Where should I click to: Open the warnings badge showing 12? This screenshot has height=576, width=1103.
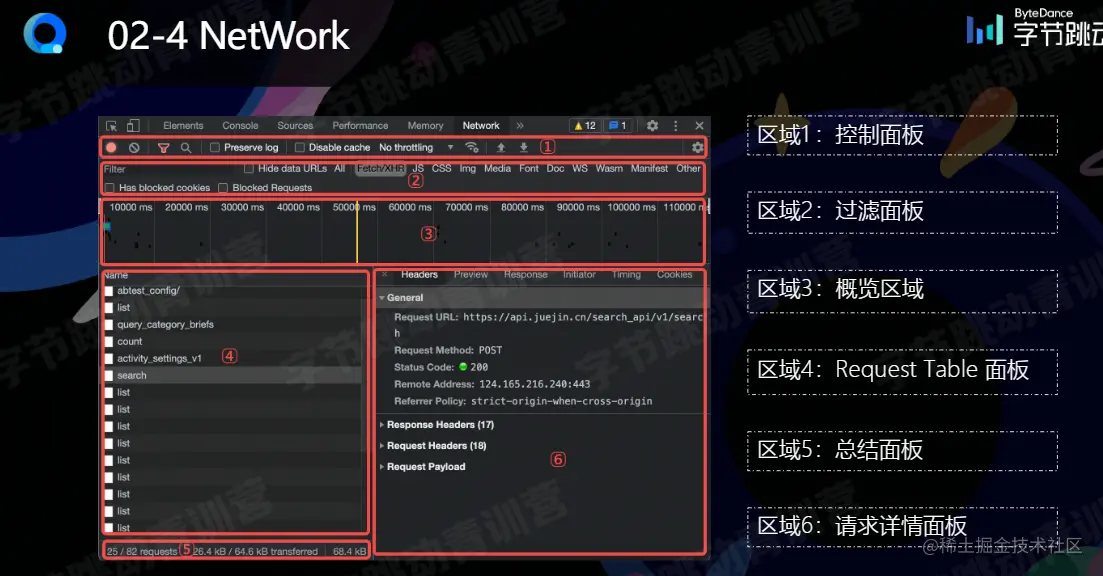(585, 126)
